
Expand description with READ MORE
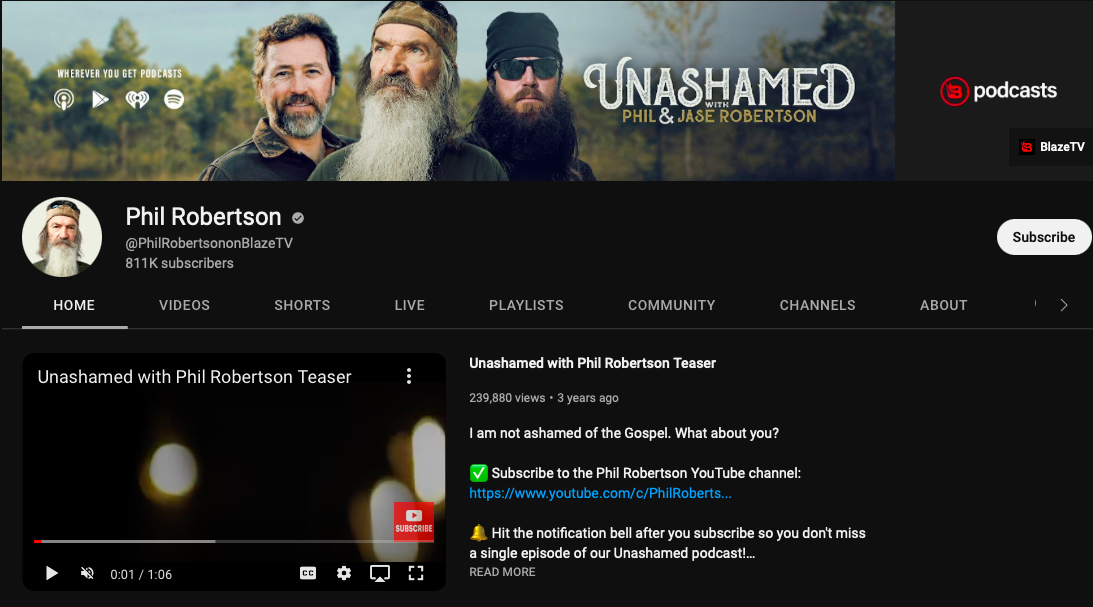click(x=502, y=572)
